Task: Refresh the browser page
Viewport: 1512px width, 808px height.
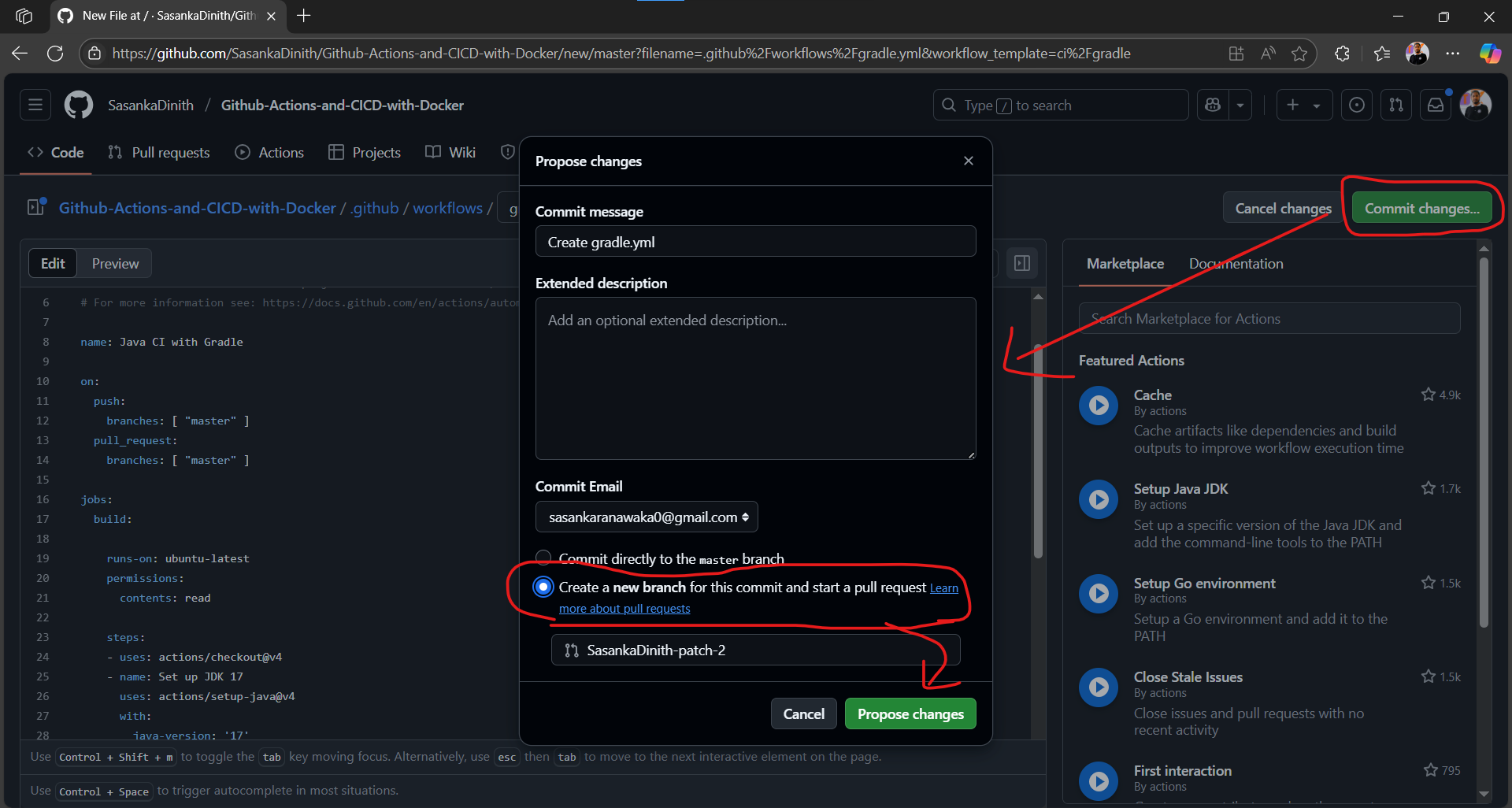Action: click(x=55, y=54)
